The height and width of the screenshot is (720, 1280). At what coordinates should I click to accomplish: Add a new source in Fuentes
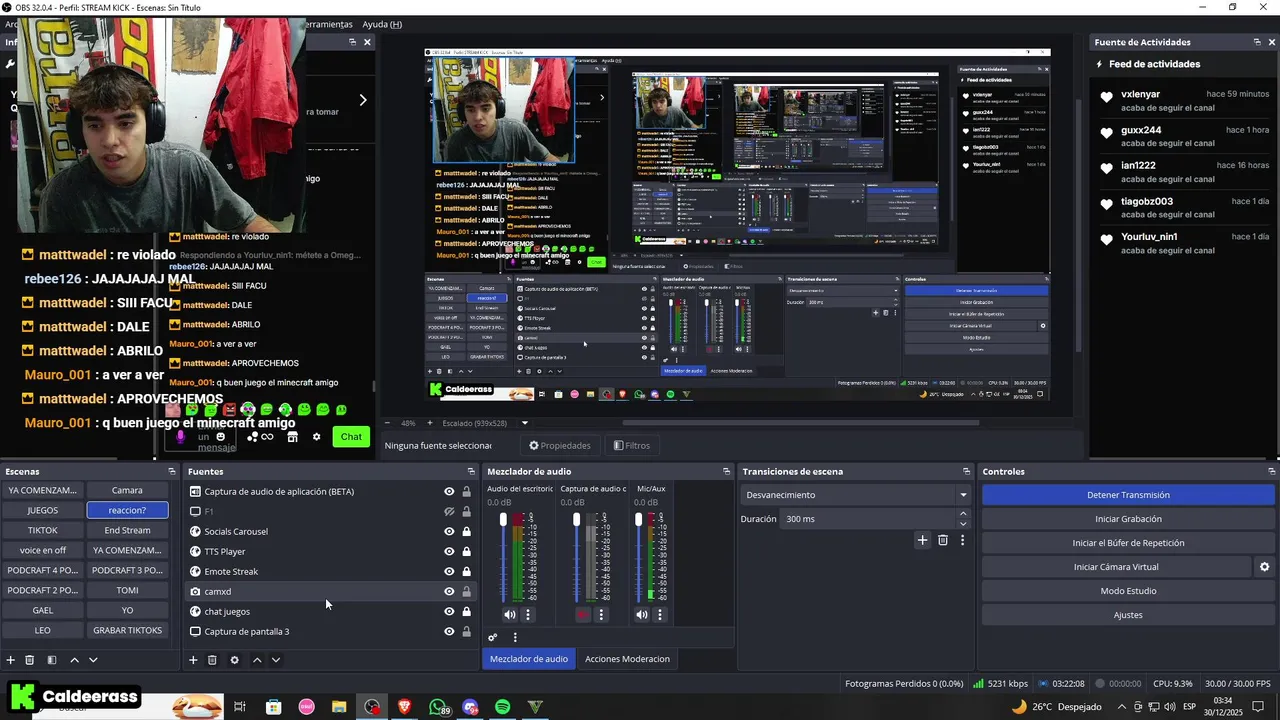tap(193, 660)
